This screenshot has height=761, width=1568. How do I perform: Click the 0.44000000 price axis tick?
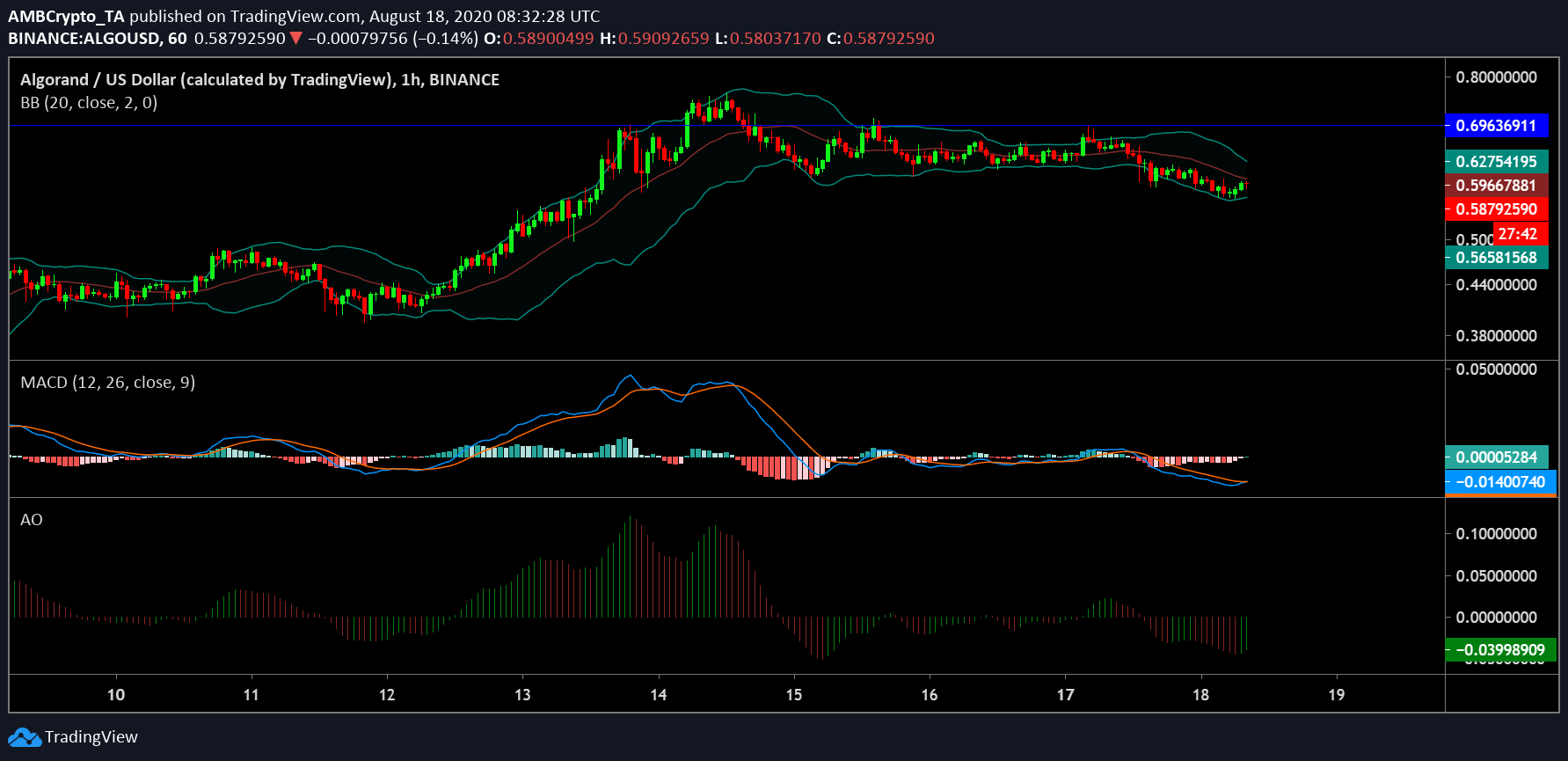[x=1497, y=285]
